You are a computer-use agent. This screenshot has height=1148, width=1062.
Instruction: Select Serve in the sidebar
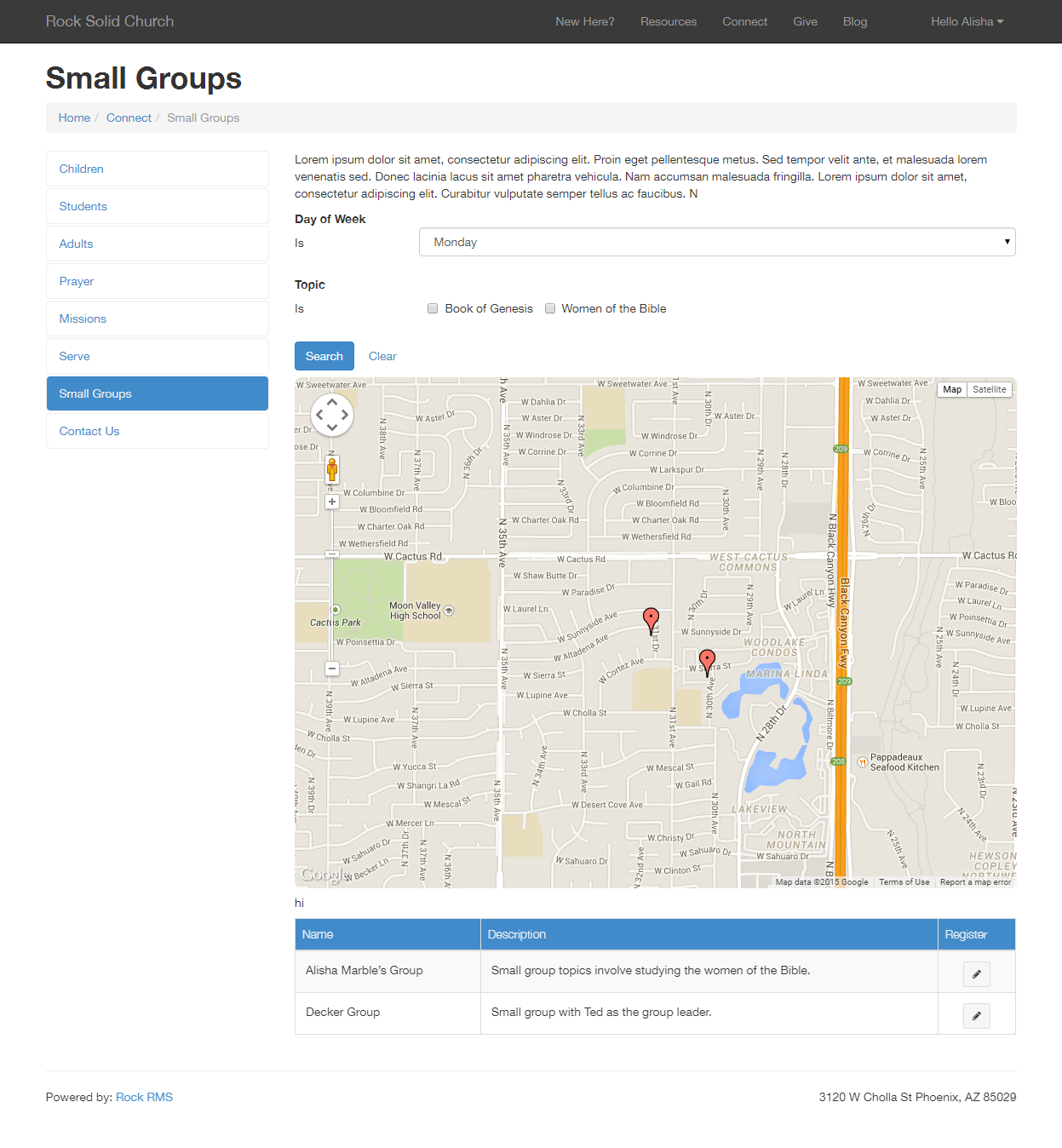pos(158,356)
